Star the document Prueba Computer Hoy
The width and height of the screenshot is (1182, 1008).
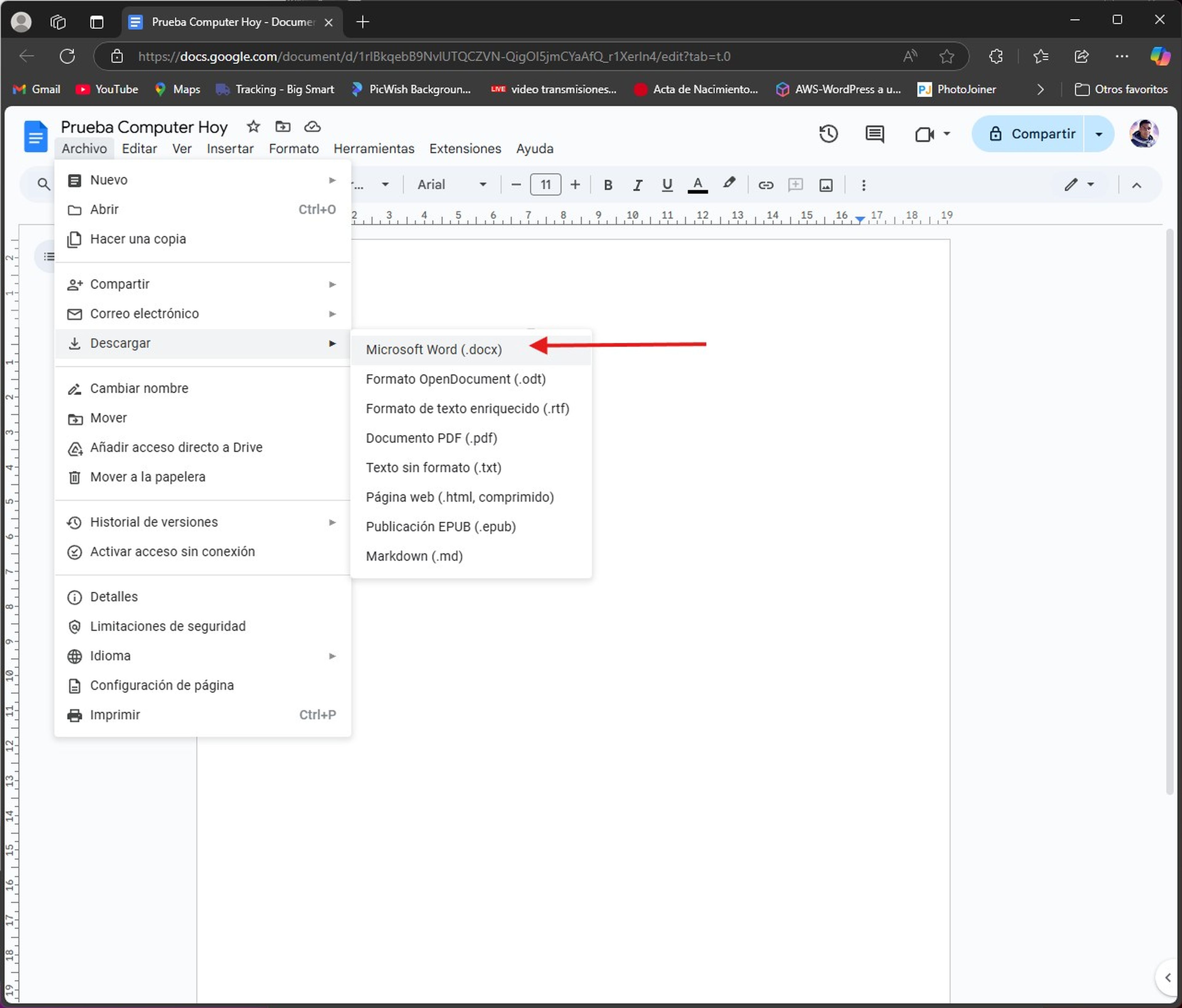(x=253, y=127)
